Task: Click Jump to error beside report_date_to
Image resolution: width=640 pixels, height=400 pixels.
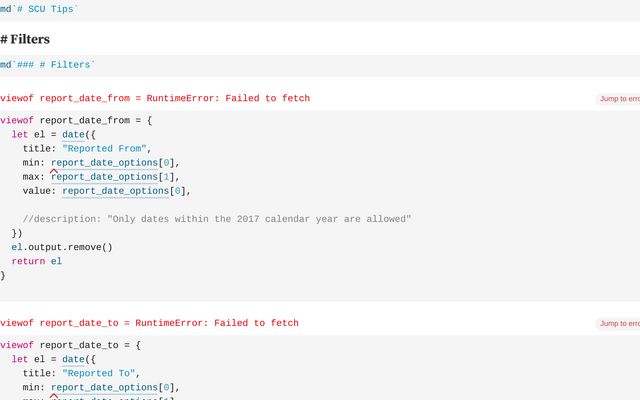Action: (618, 324)
